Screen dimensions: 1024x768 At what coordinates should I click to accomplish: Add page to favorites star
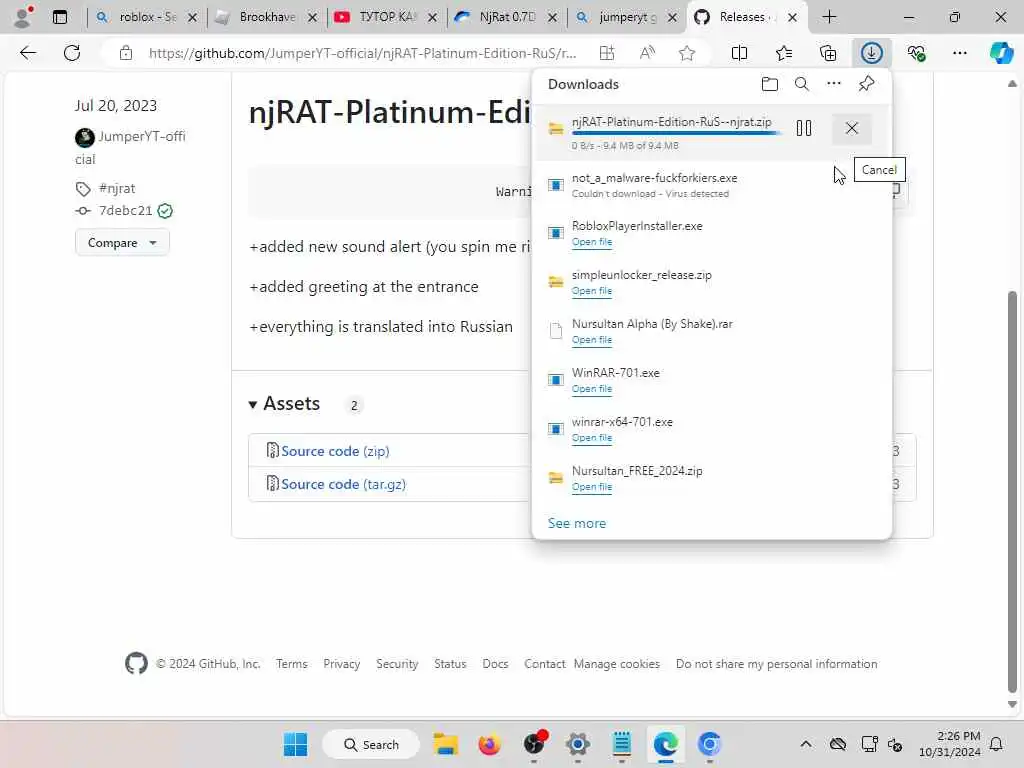pos(686,53)
